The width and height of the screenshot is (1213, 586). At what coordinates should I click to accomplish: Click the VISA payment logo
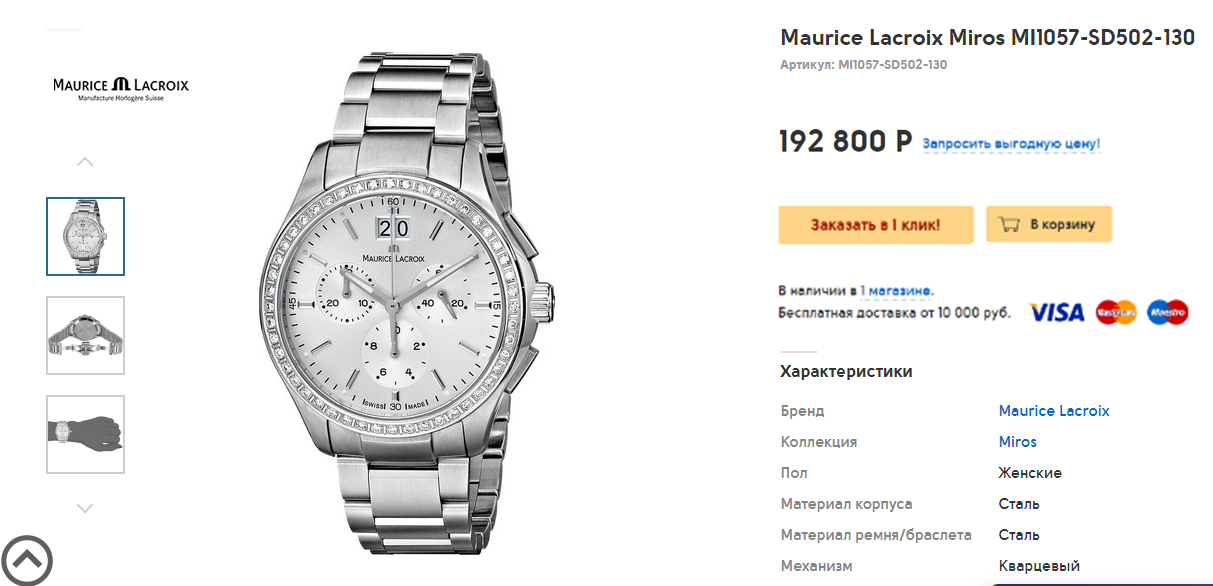tap(1057, 312)
